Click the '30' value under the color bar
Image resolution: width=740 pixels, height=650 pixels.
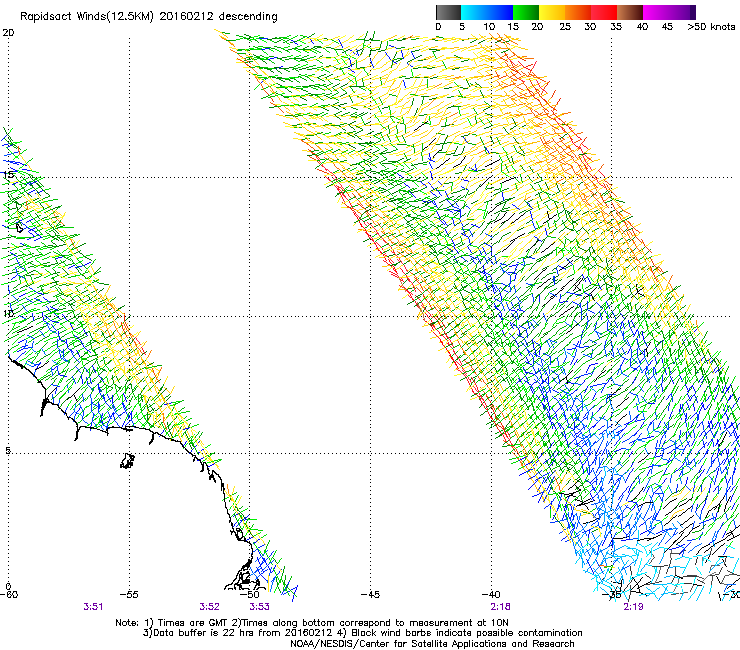(590, 27)
